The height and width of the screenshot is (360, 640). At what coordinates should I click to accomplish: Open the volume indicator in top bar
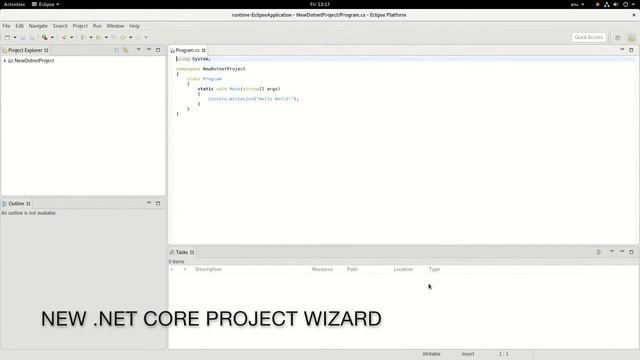click(x=616, y=4)
